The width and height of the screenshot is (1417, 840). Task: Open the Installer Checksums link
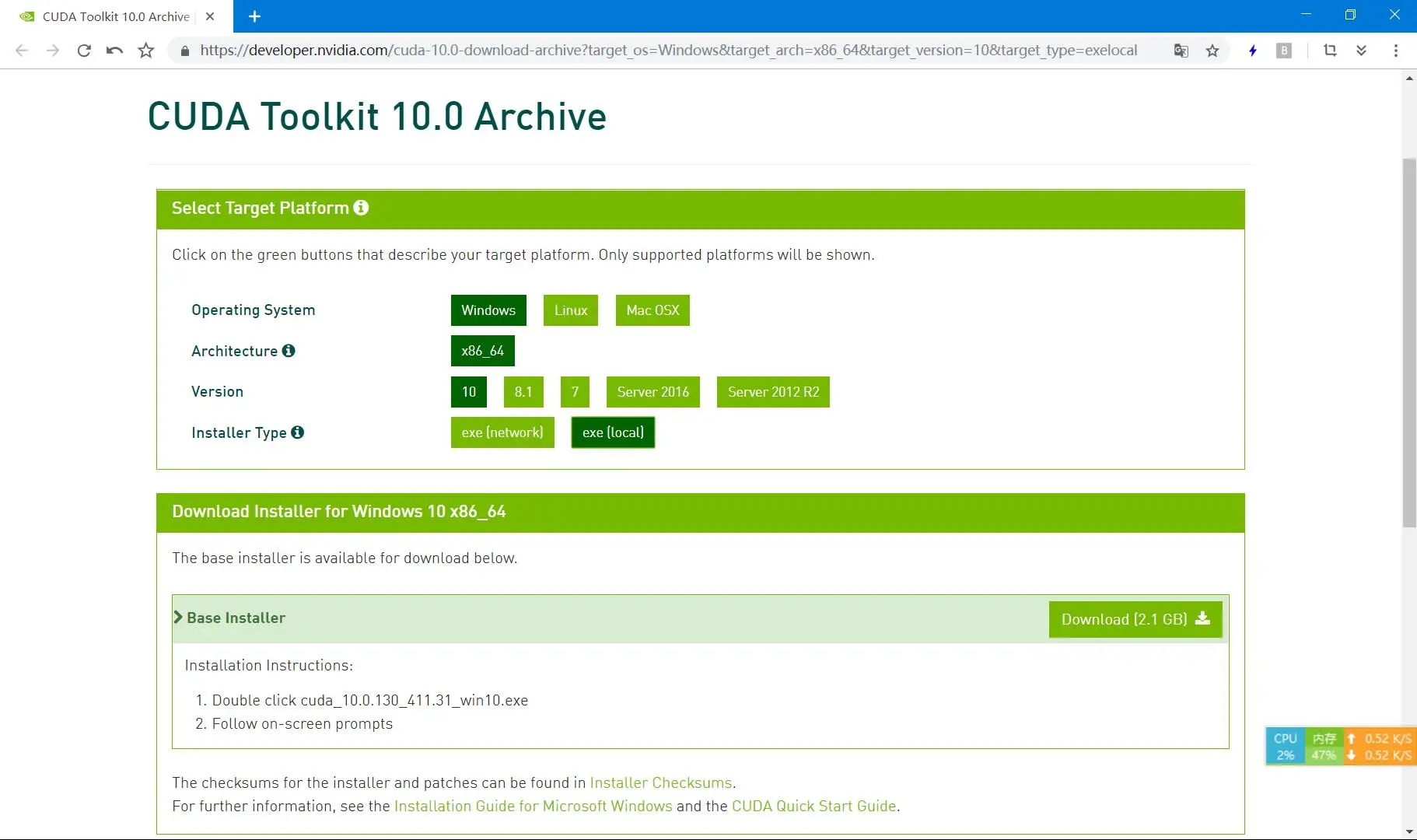(661, 782)
